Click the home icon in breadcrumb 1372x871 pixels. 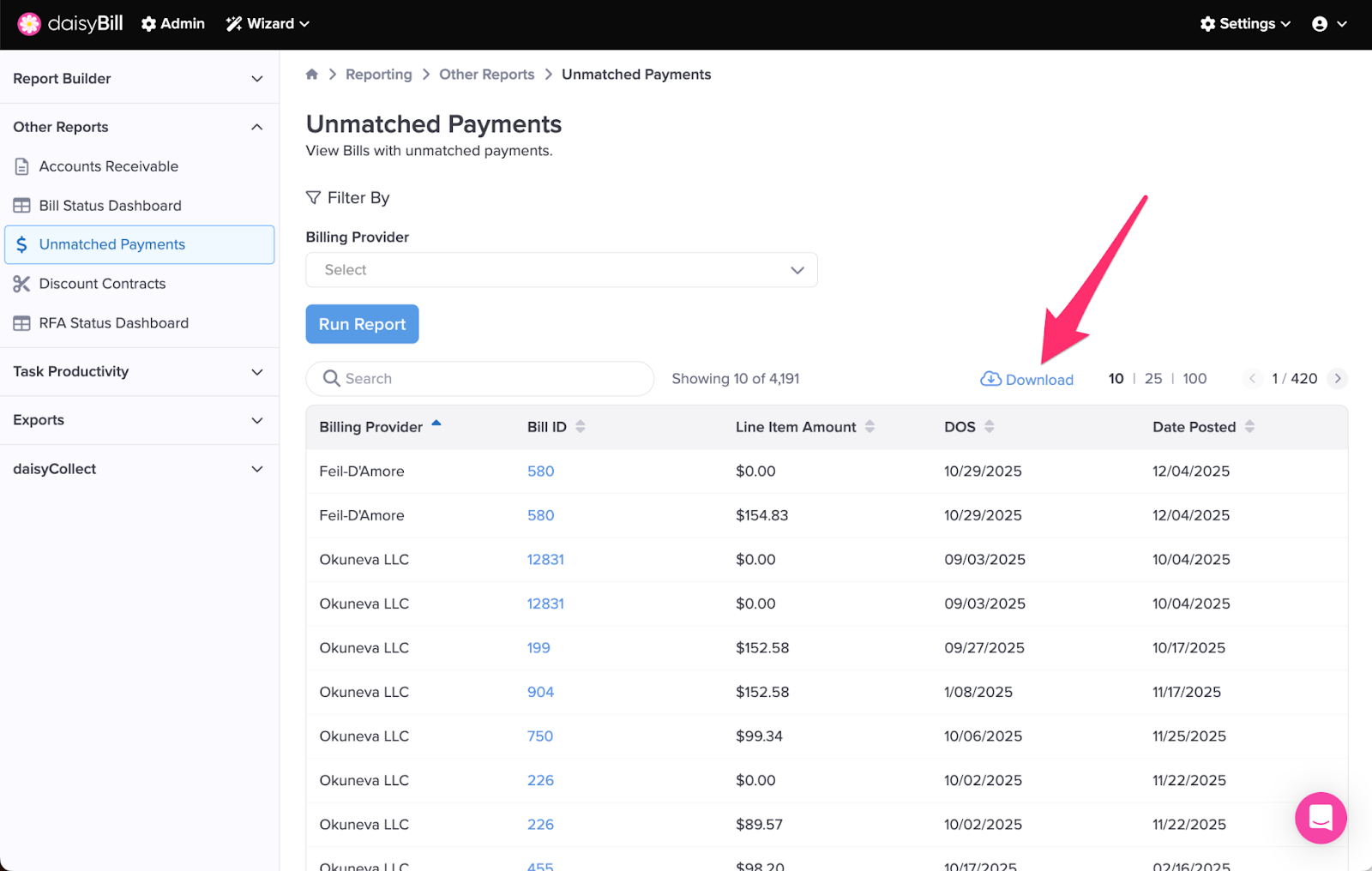(312, 75)
